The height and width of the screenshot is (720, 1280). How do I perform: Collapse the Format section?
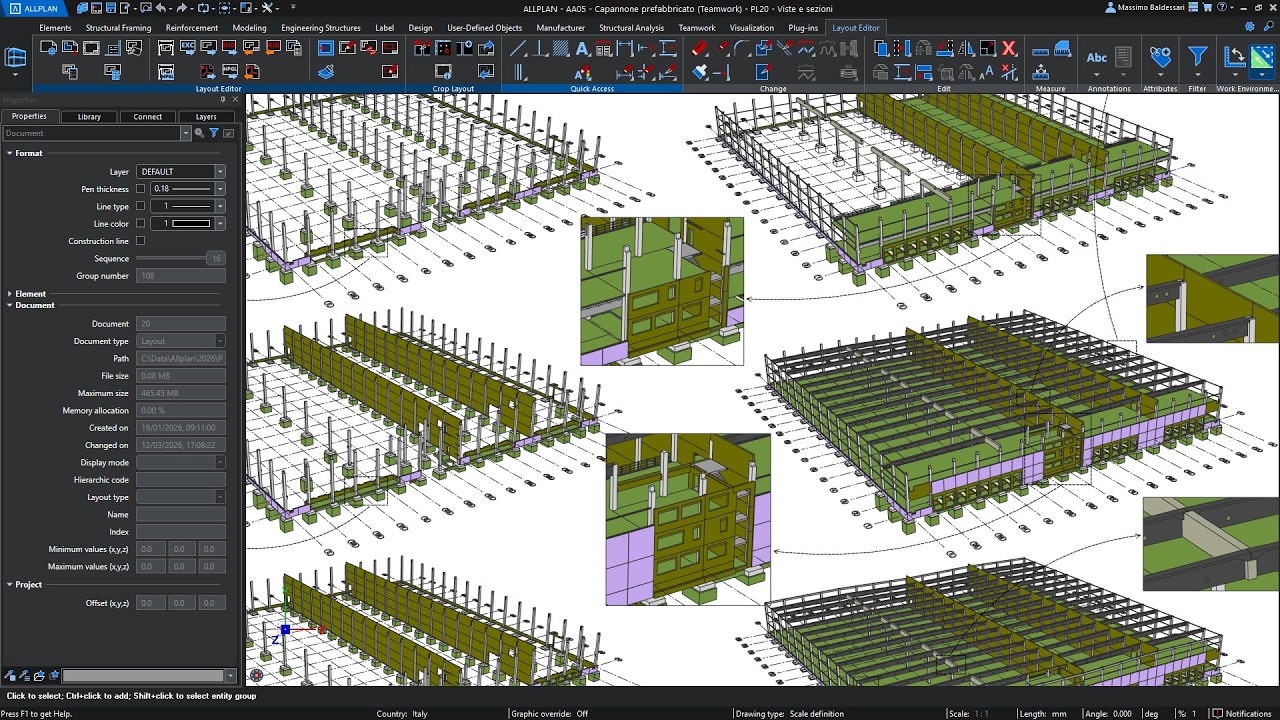click(9, 153)
